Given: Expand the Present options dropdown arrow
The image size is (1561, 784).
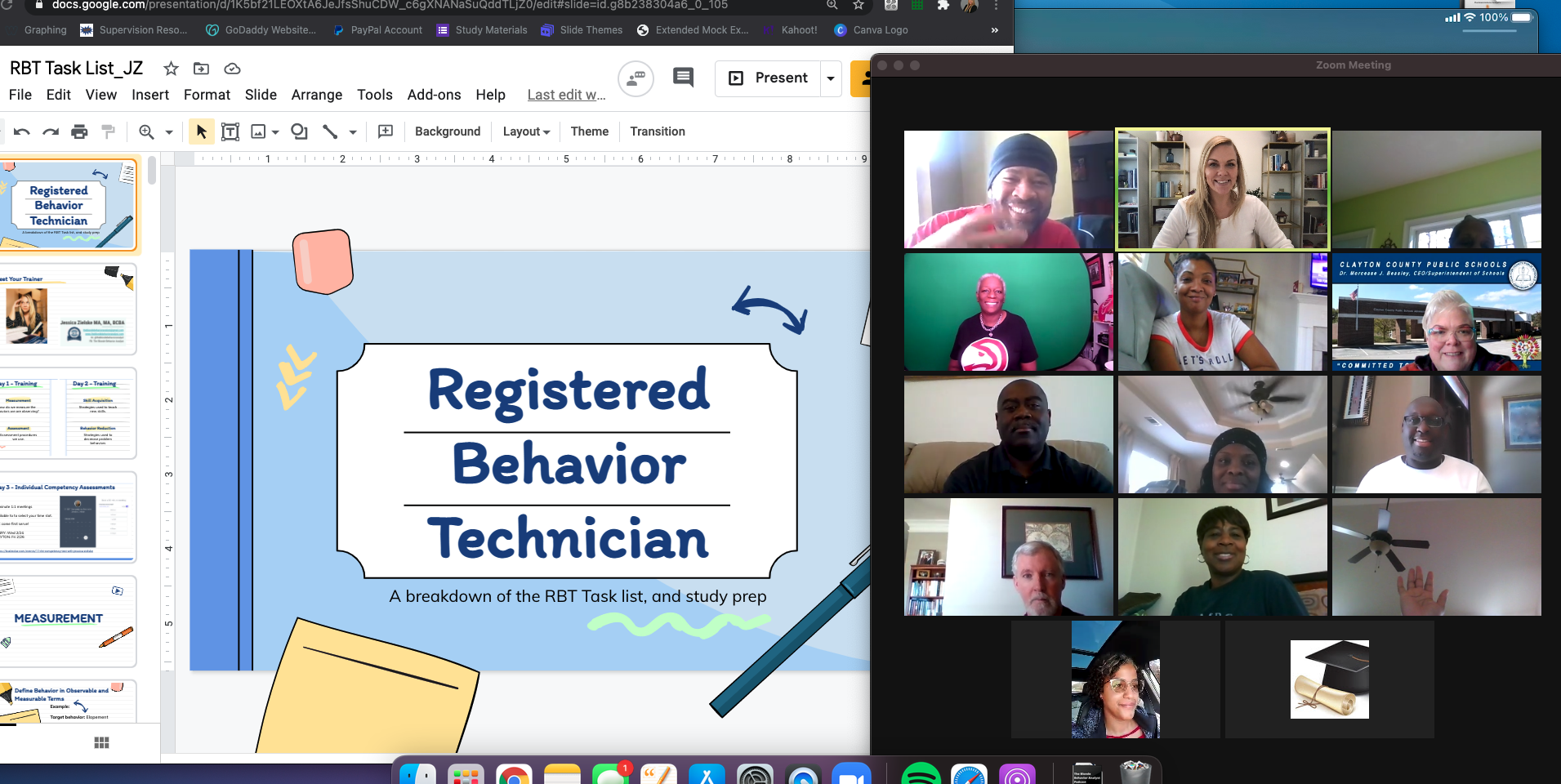Looking at the screenshot, I should [831, 78].
